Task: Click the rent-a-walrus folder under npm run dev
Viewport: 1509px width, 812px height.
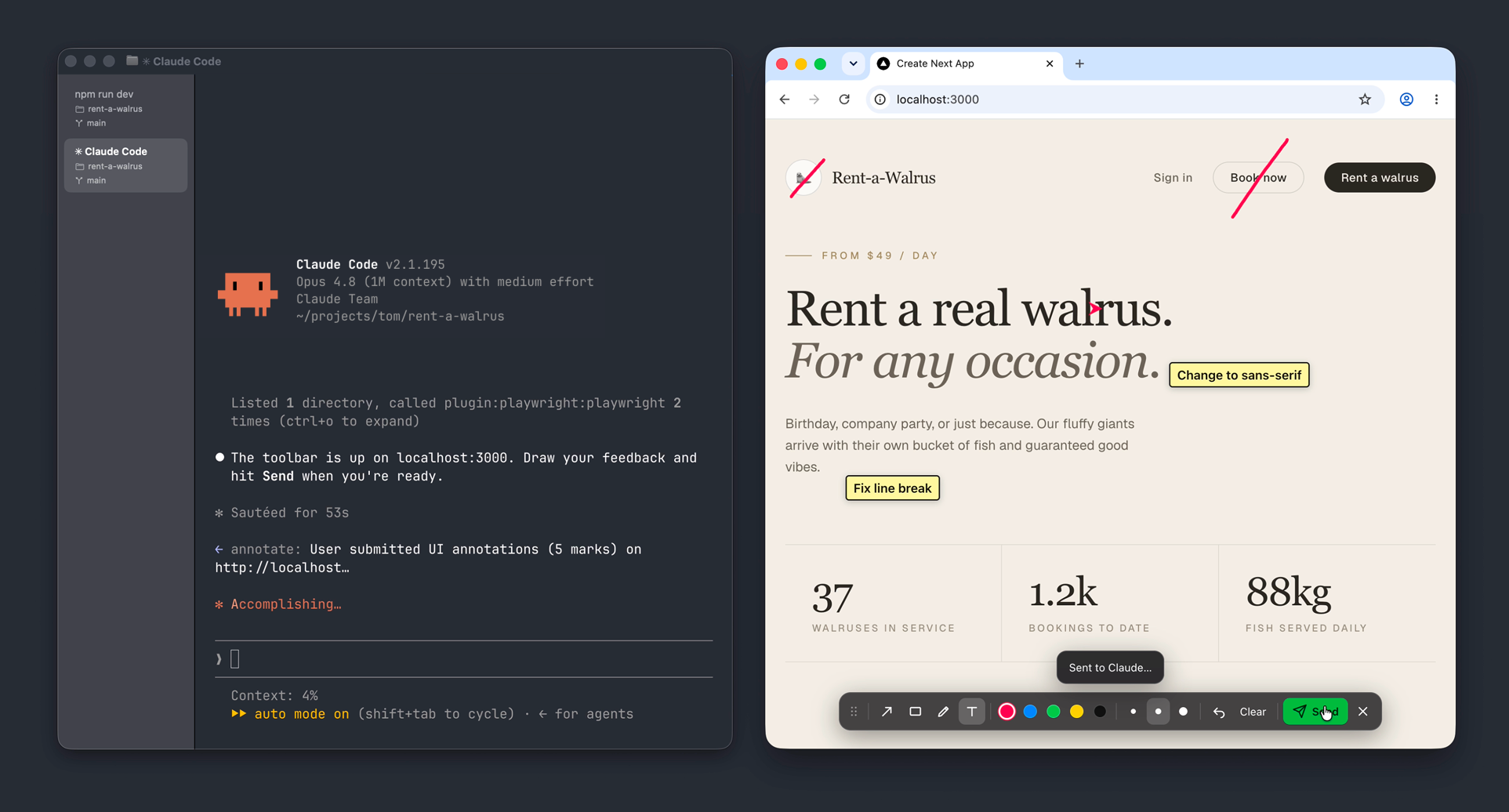Action: point(108,109)
